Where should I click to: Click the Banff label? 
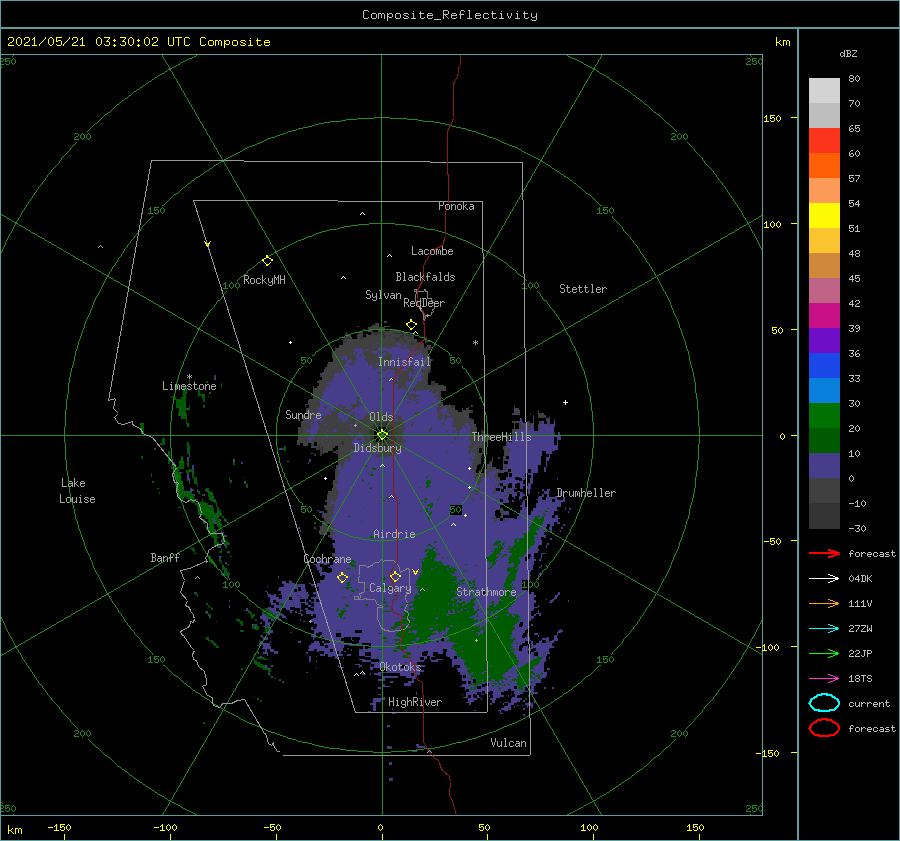click(165, 557)
